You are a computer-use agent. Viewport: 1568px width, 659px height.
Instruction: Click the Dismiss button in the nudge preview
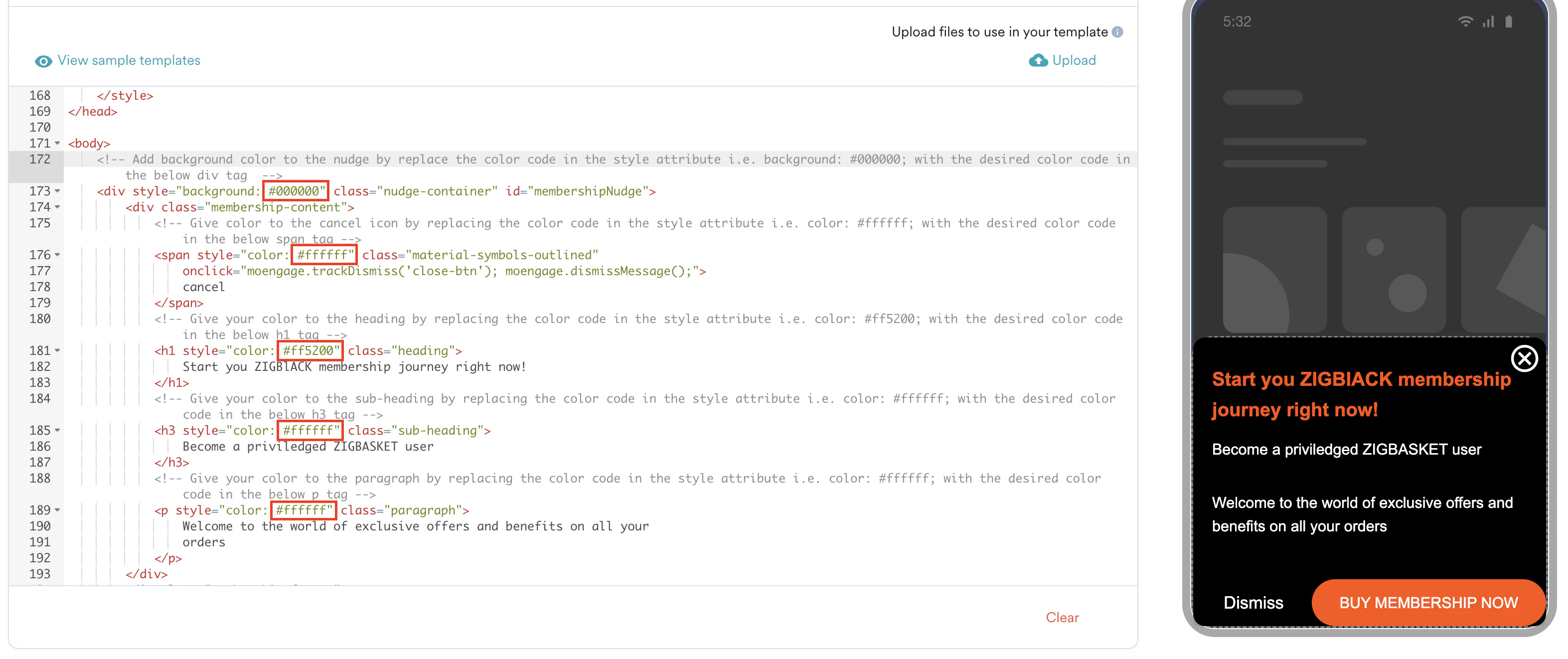point(1254,602)
